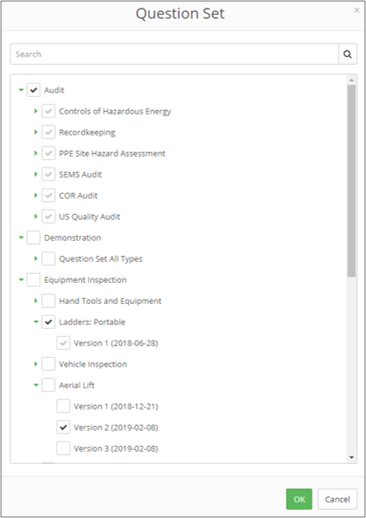This screenshot has width=366, height=518.
Task: Select the SEMS Audit label
Action: coord(80,174)
